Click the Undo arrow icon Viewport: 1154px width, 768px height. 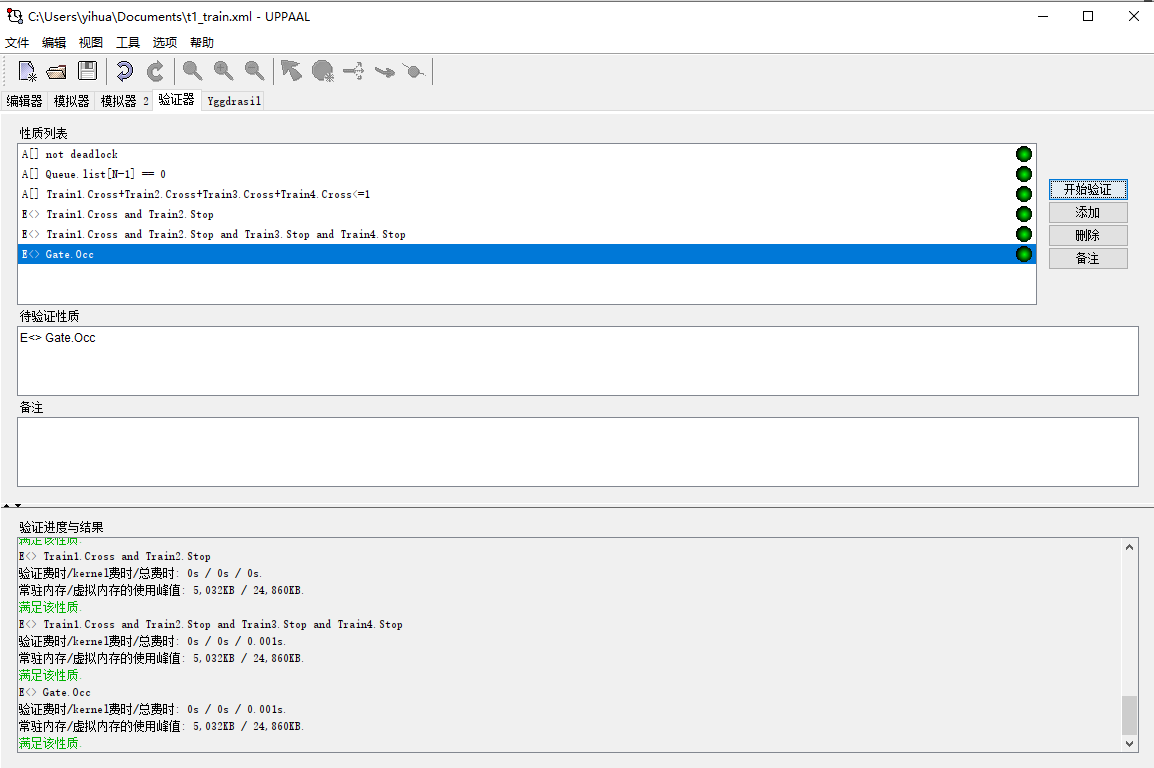pyautogui.click(x=124, y=71)
